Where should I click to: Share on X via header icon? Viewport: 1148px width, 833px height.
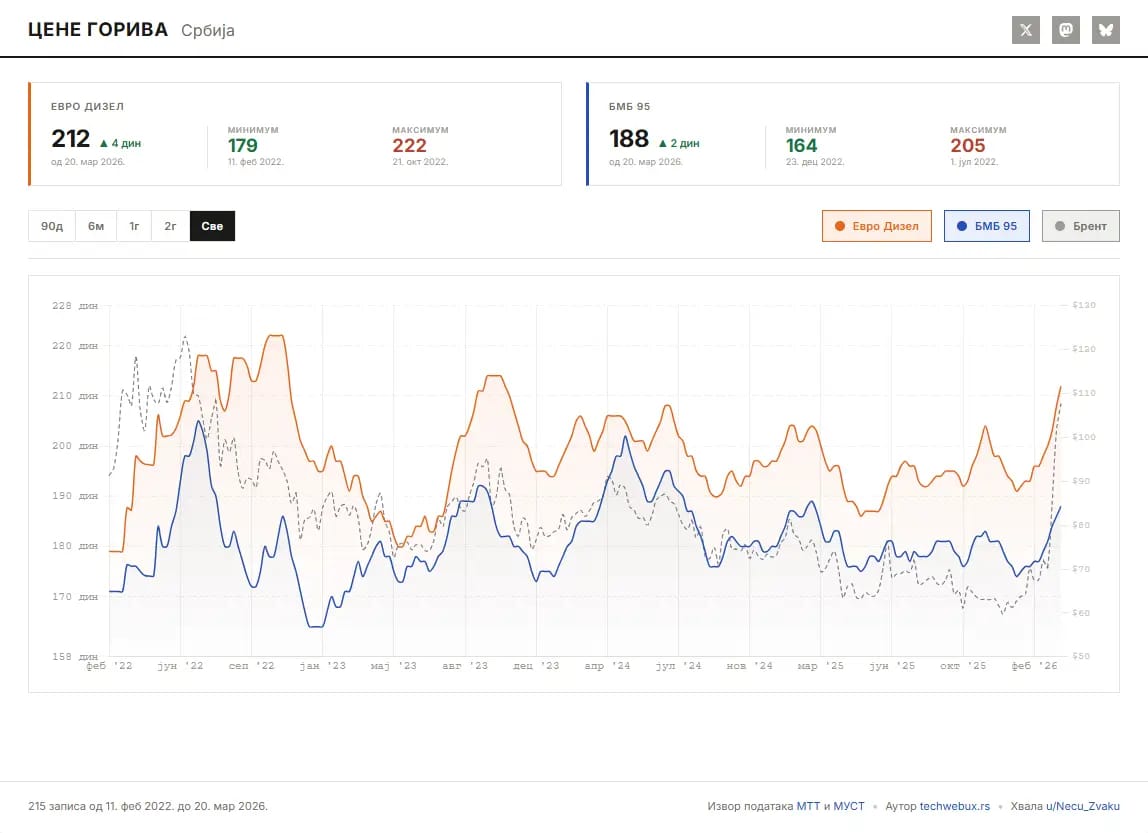(1026, 30)
